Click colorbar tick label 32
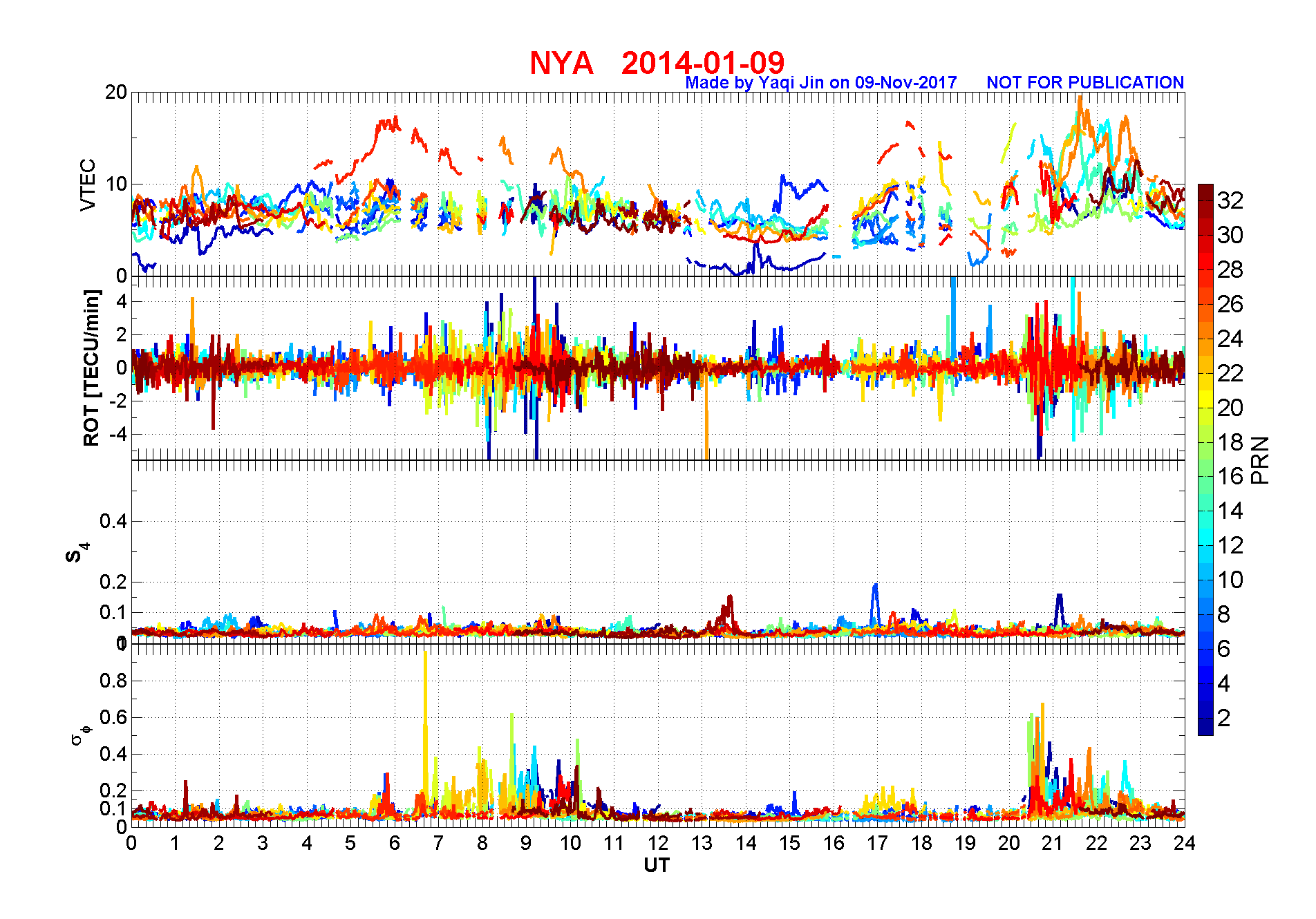 pyautogui.click(x=1230, y=200)
